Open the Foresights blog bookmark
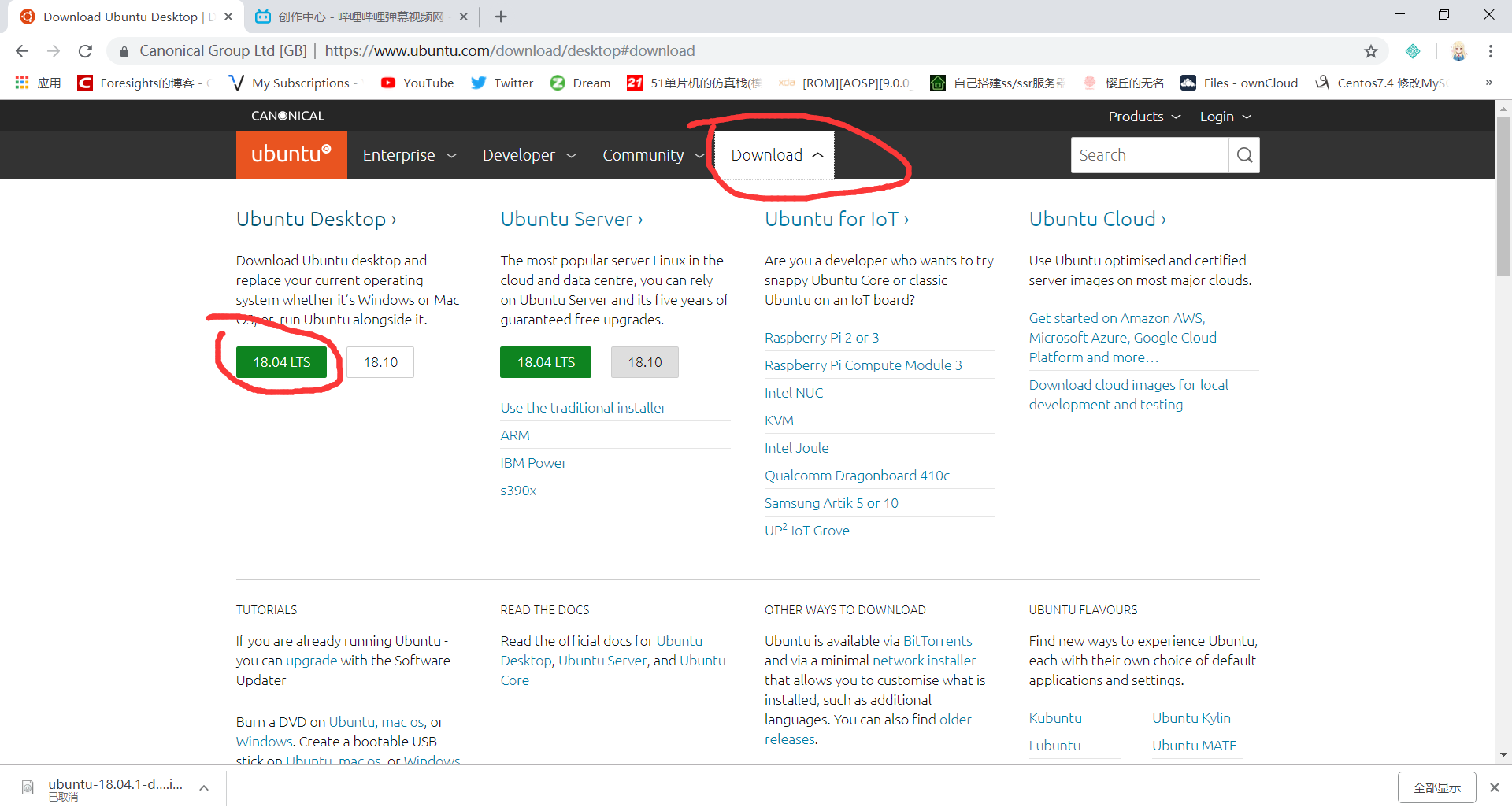This screenshot has height=811, width=1512. click(x=145, y=83)
